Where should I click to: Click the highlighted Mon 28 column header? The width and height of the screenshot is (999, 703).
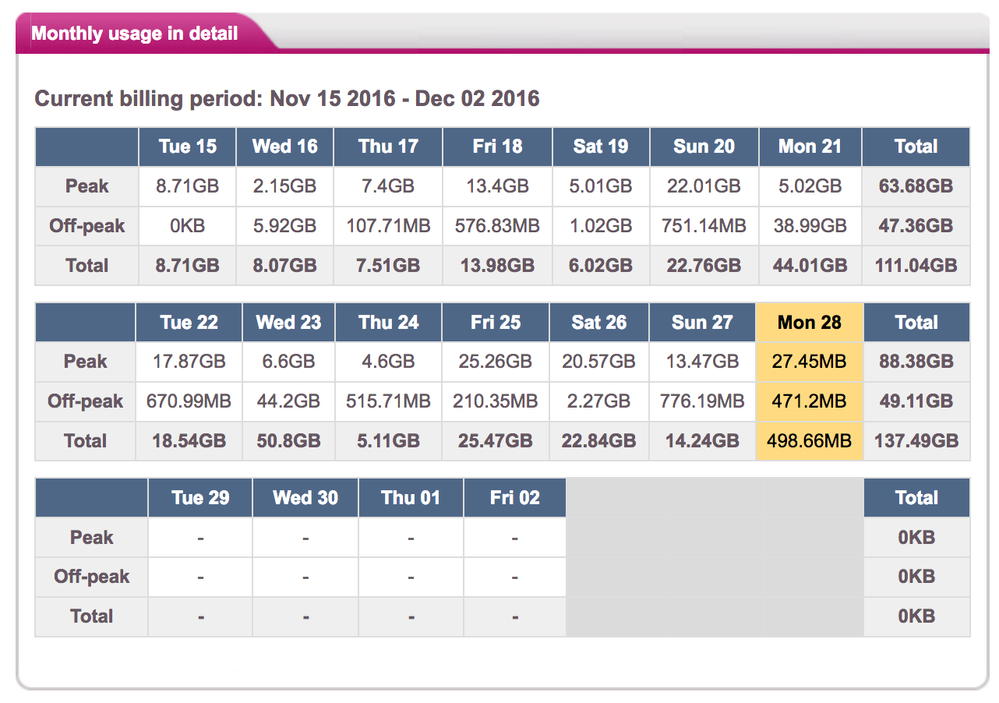point(809,322)
